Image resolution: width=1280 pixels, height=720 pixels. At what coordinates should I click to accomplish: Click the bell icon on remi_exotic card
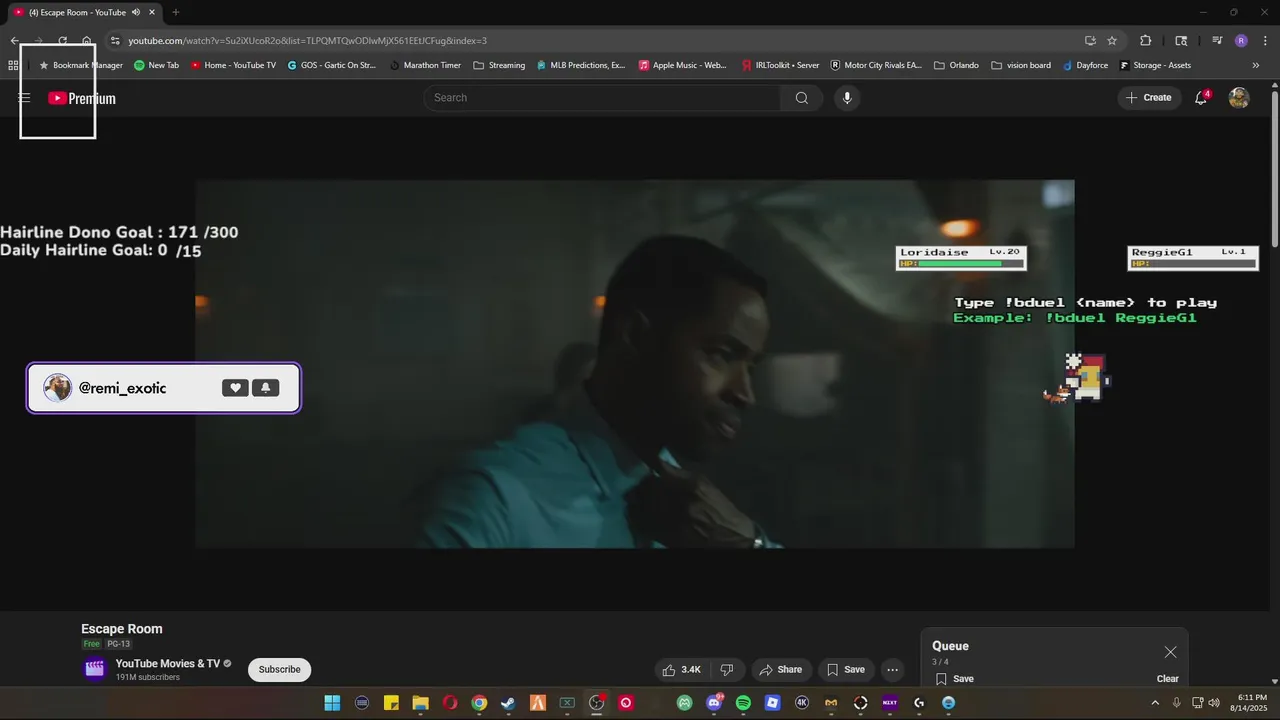(x=266, y=388)
